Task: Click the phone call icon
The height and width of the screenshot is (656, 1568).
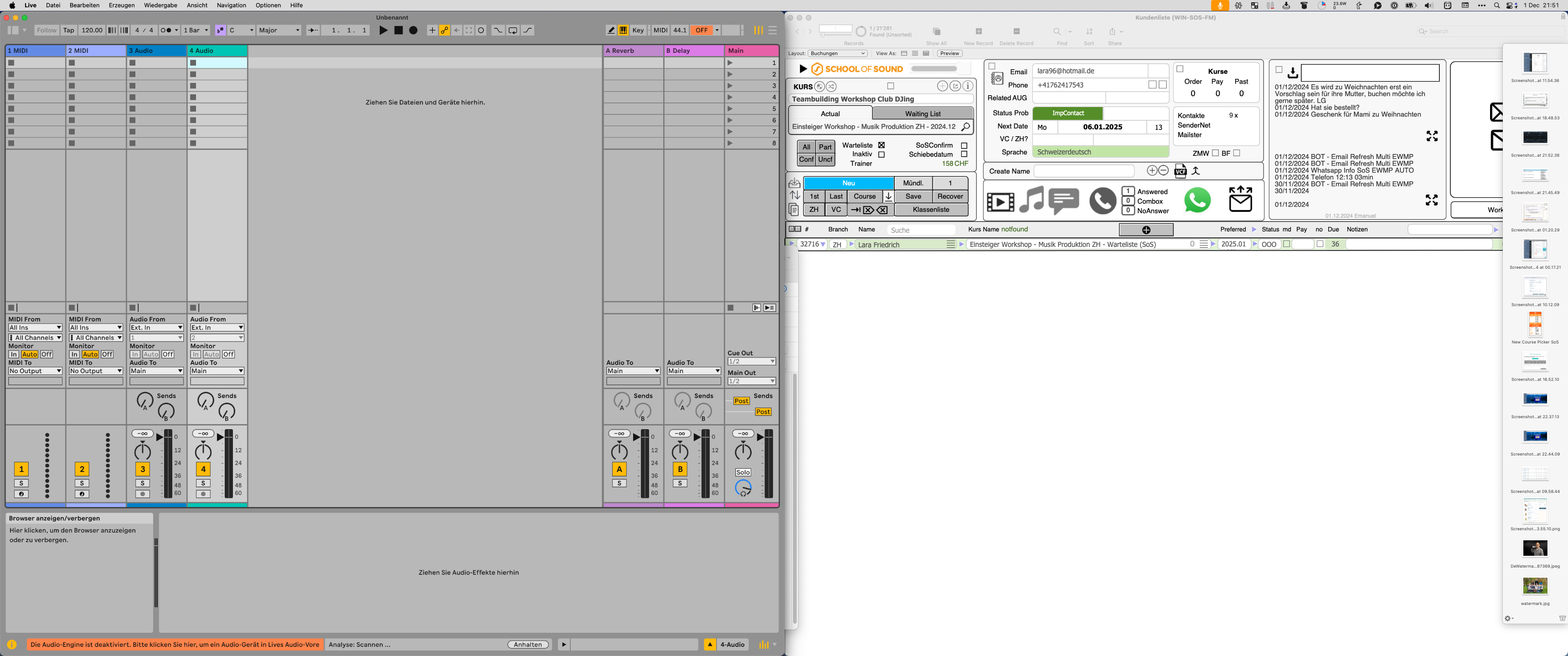Action: (1102, 201)
